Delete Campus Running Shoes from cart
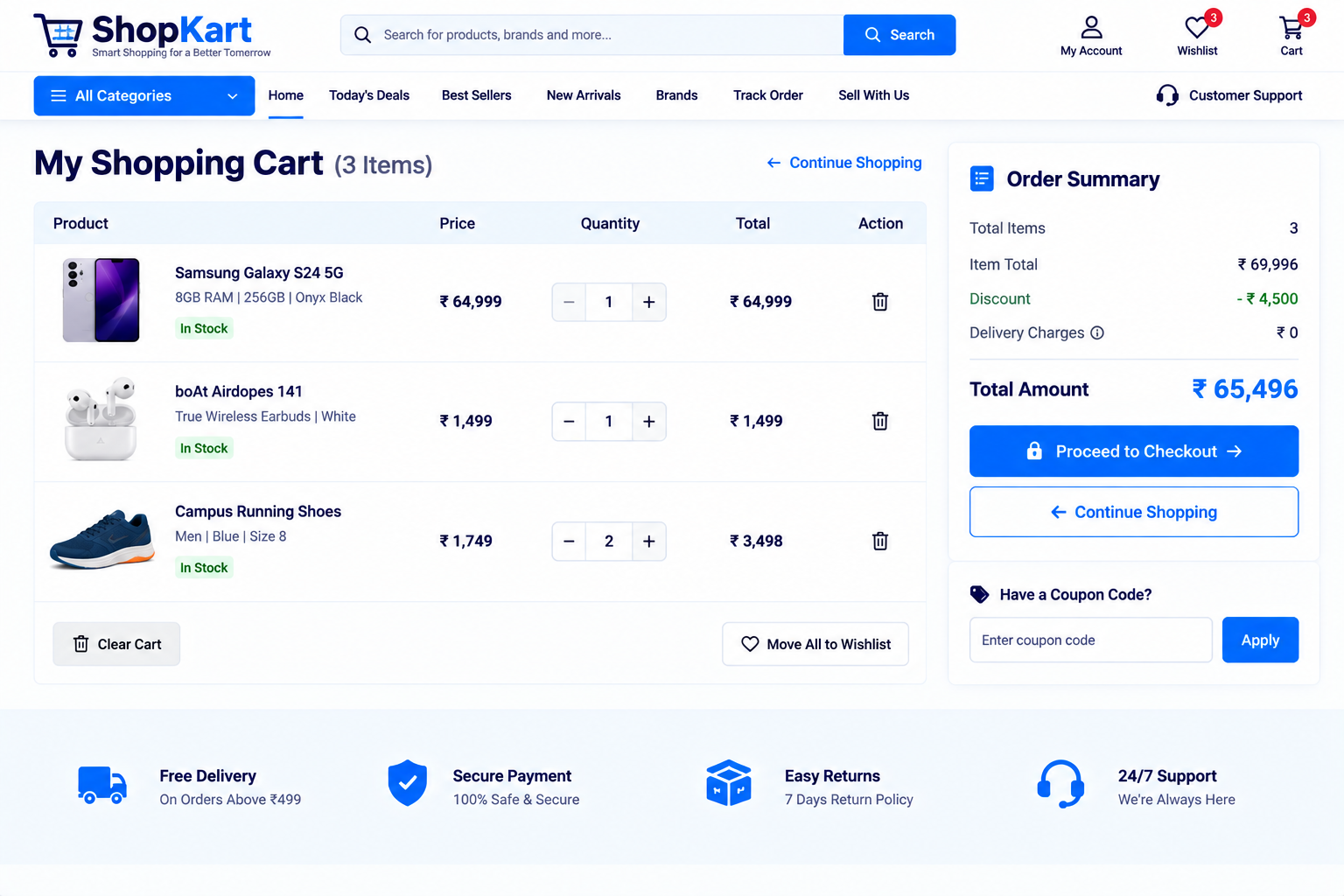Viewport: 1344px width, 896px height. [x=880, y=541]
